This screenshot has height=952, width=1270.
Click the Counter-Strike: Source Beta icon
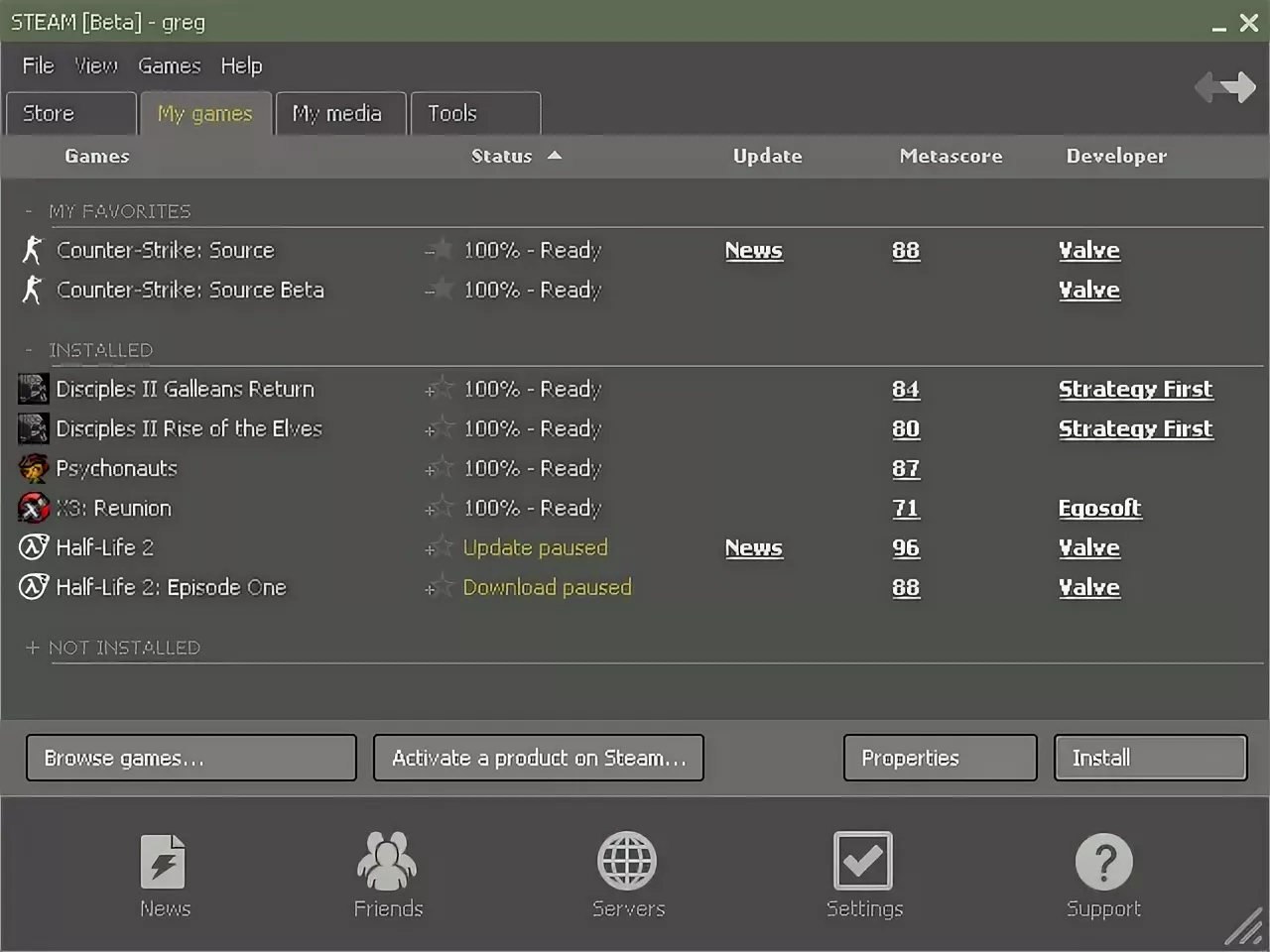click(x=32, y=290)
